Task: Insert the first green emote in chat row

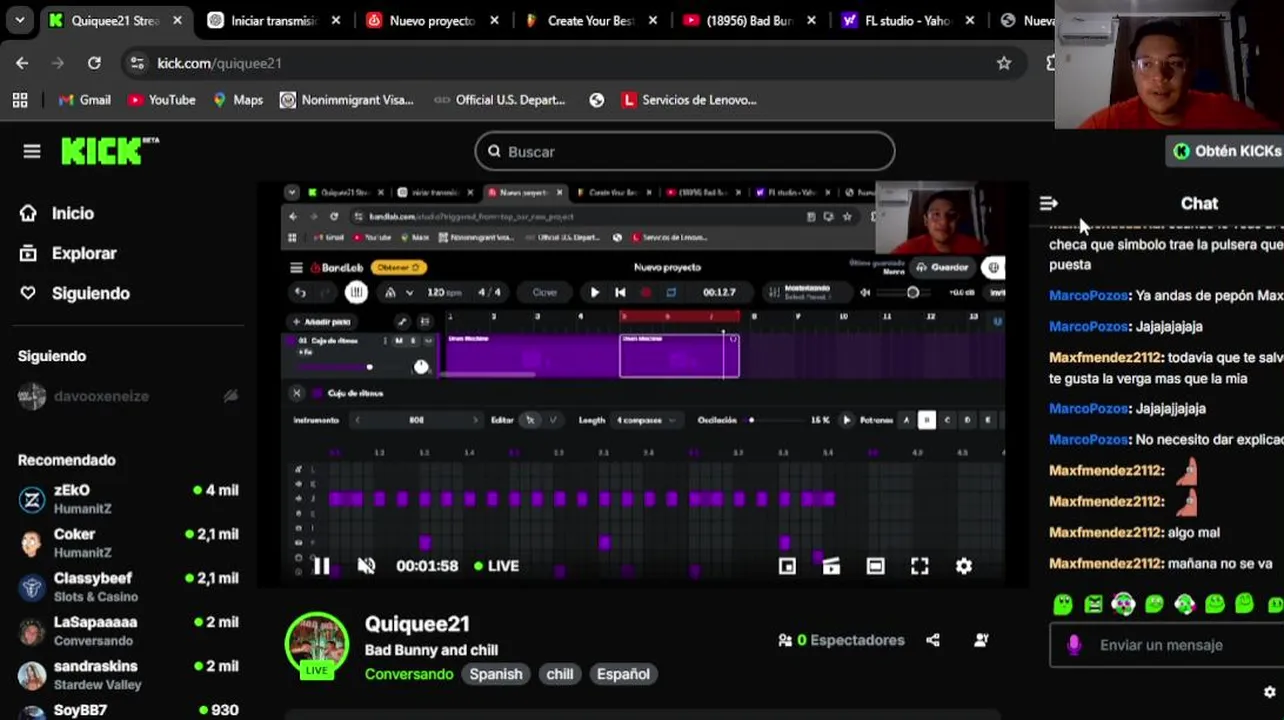Action: click(1063, 604)
